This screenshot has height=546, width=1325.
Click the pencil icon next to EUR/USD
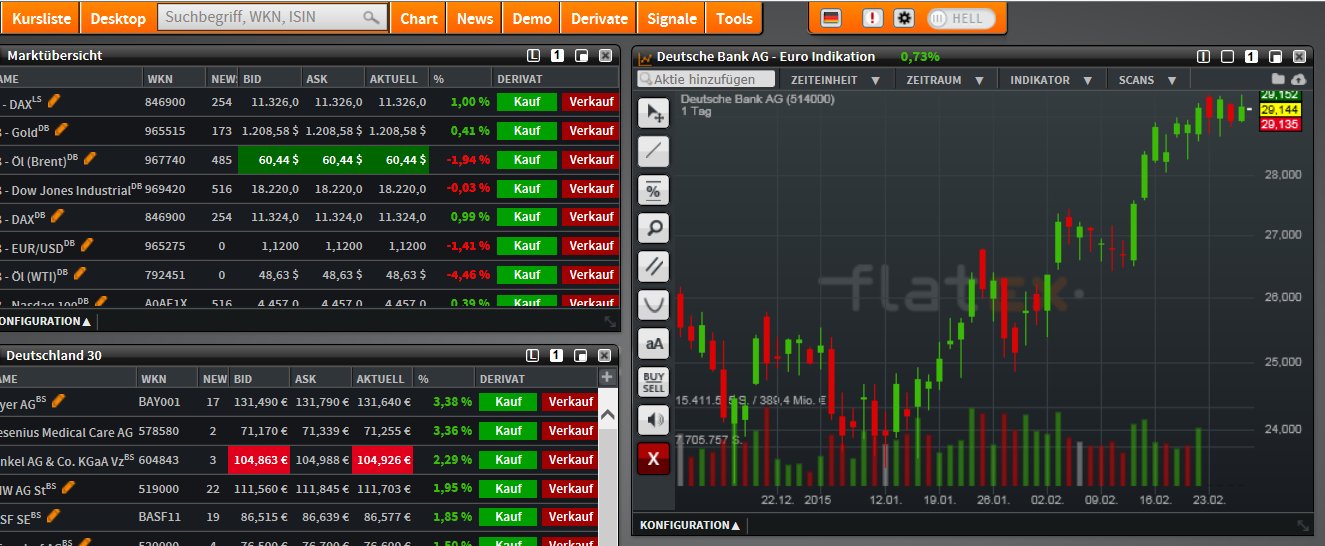87,244
